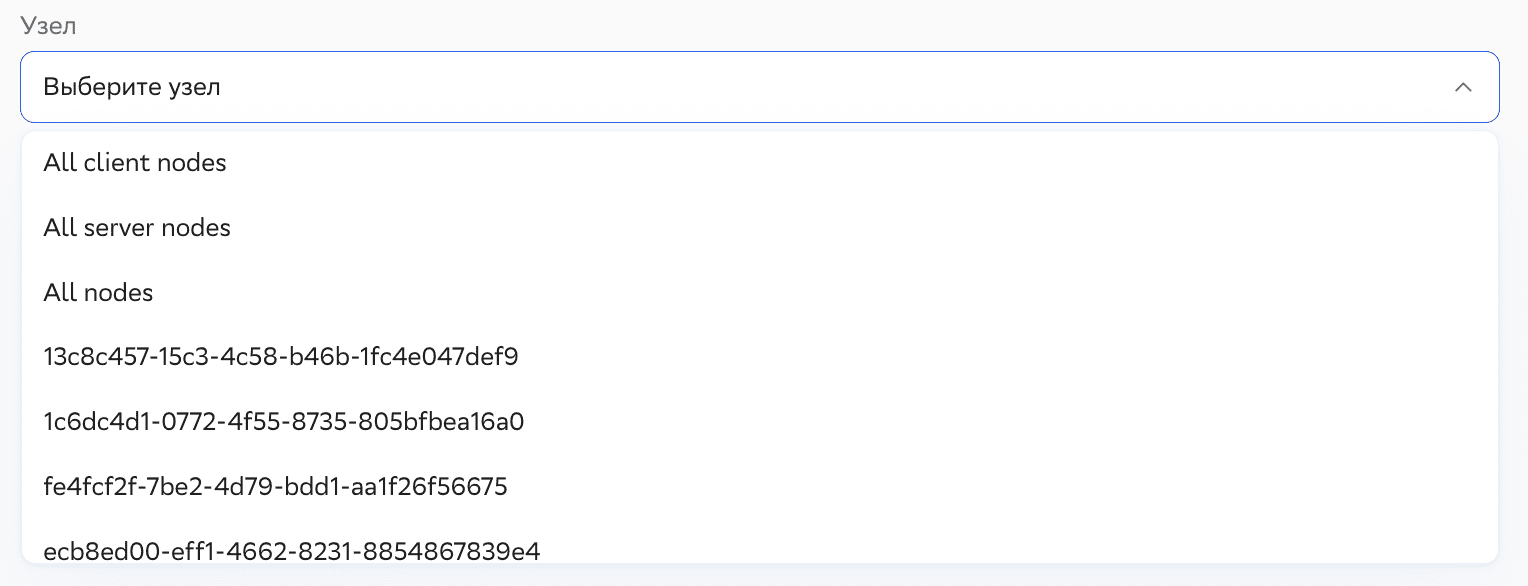The image size is (1528, 586).
Task: Select "All server nodes" from the list
Action: point(136,227)
